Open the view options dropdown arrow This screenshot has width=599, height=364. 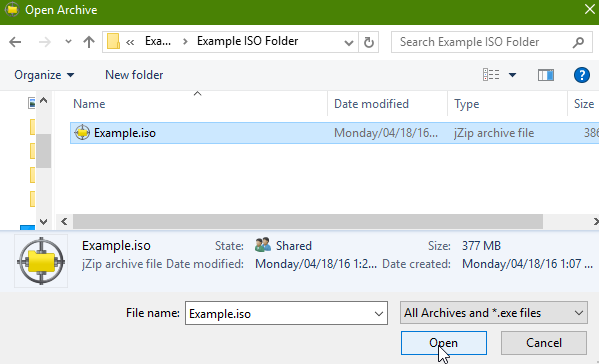pos(512,75)
